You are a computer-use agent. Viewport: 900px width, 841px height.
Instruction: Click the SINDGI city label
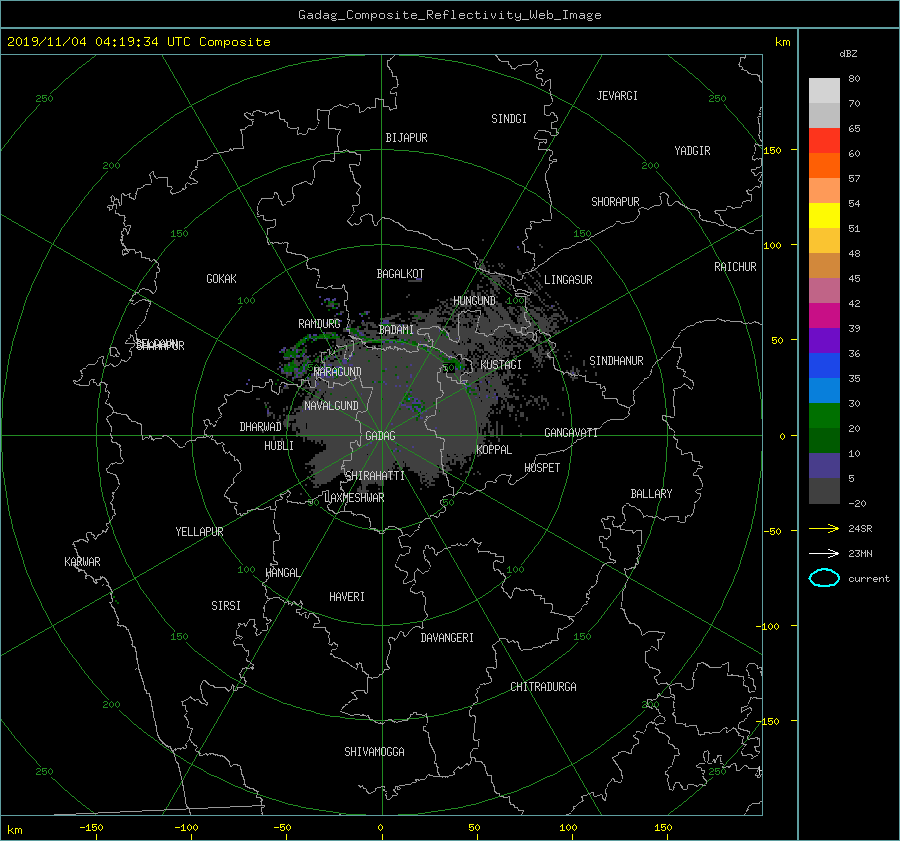pyautogui.click(x=509, y=119)
